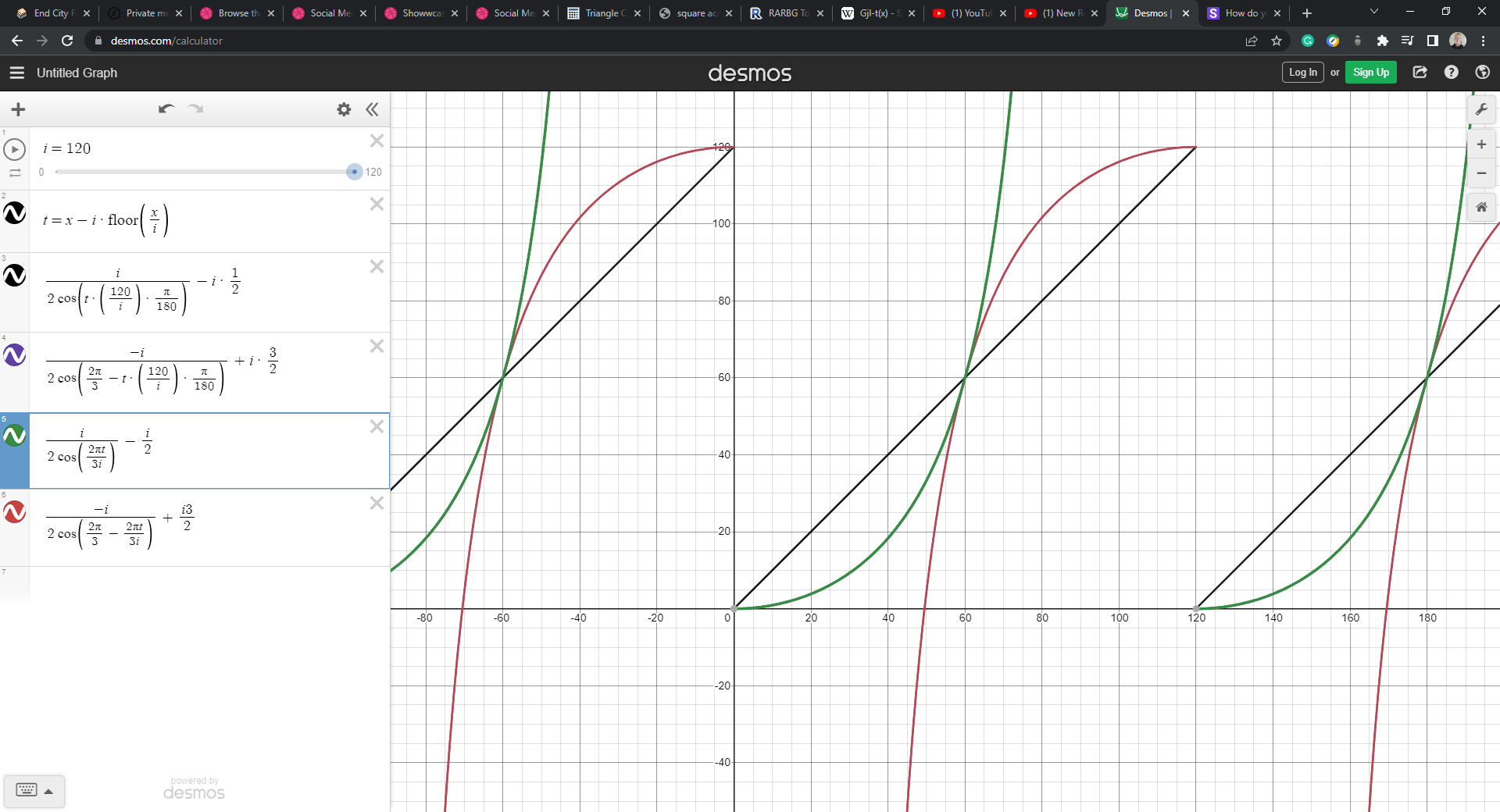The image size is (1500, 812).
Task: Click the graph zoom in plus button
Action: [1481, 144]
